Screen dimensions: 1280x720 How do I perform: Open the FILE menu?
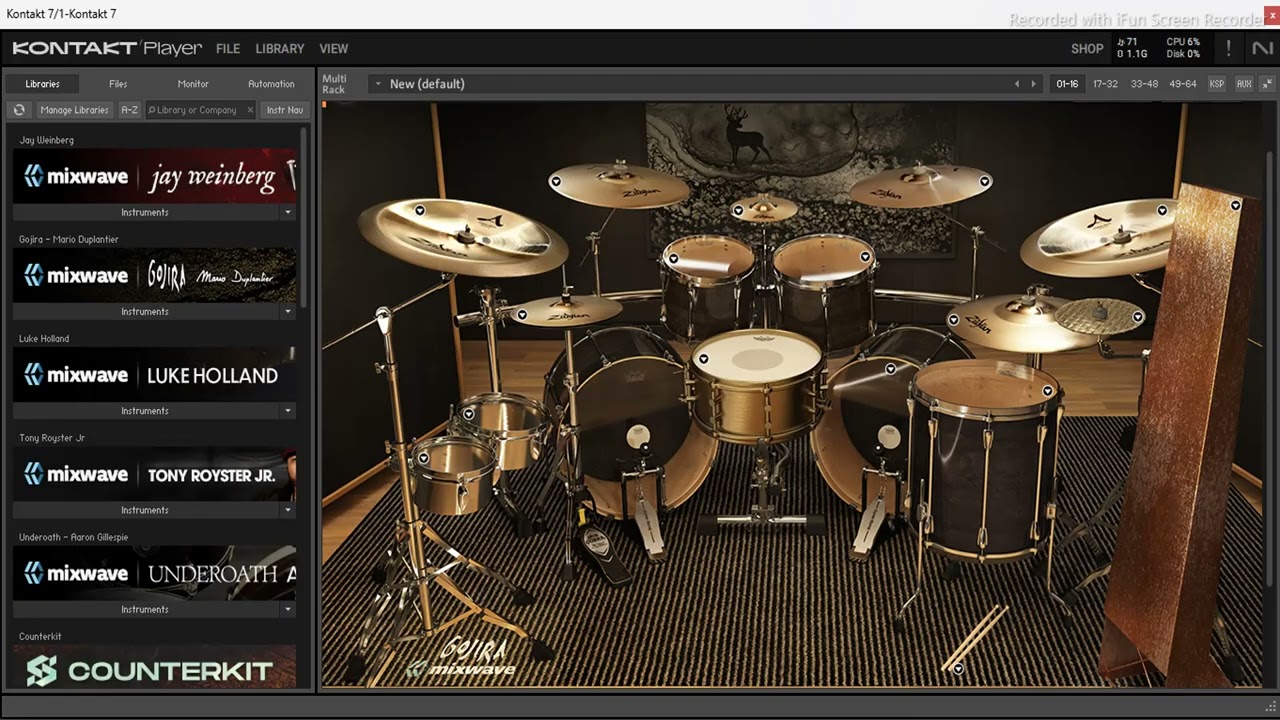click(x=228, y=48)
